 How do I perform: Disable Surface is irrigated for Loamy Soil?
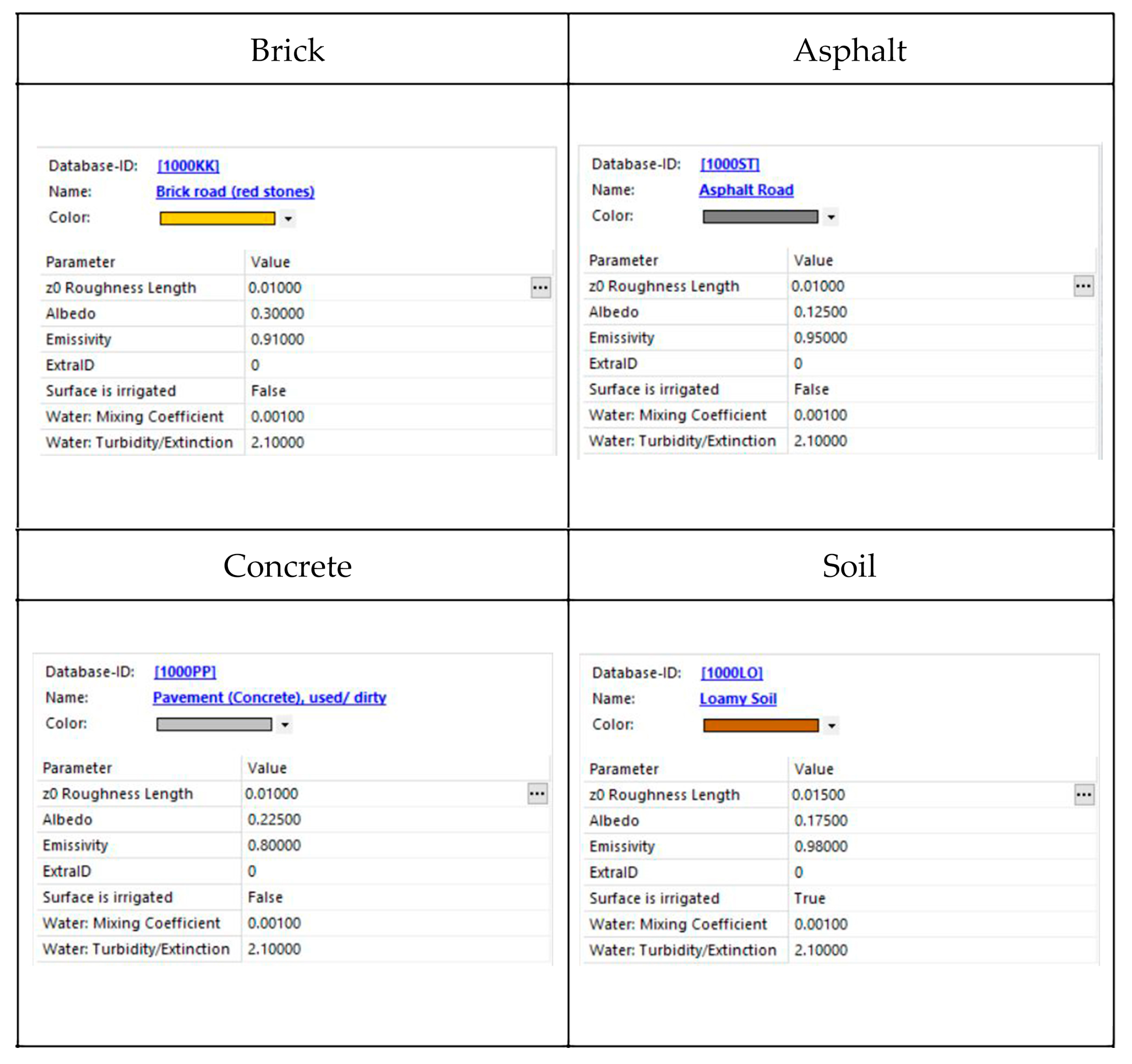811,898
